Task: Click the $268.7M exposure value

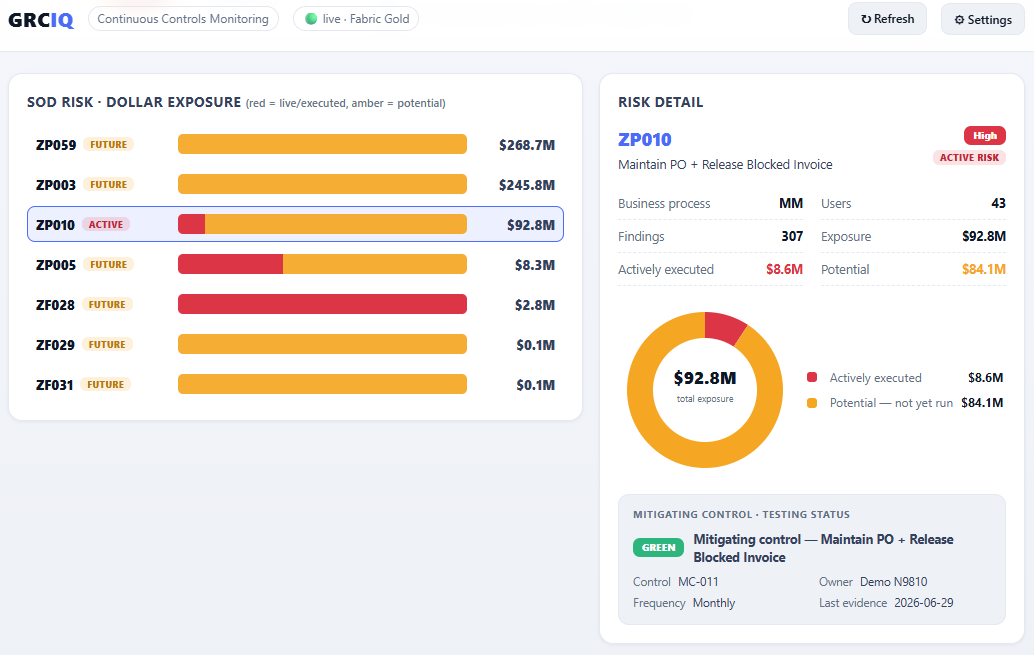Action: click(526, 145)
